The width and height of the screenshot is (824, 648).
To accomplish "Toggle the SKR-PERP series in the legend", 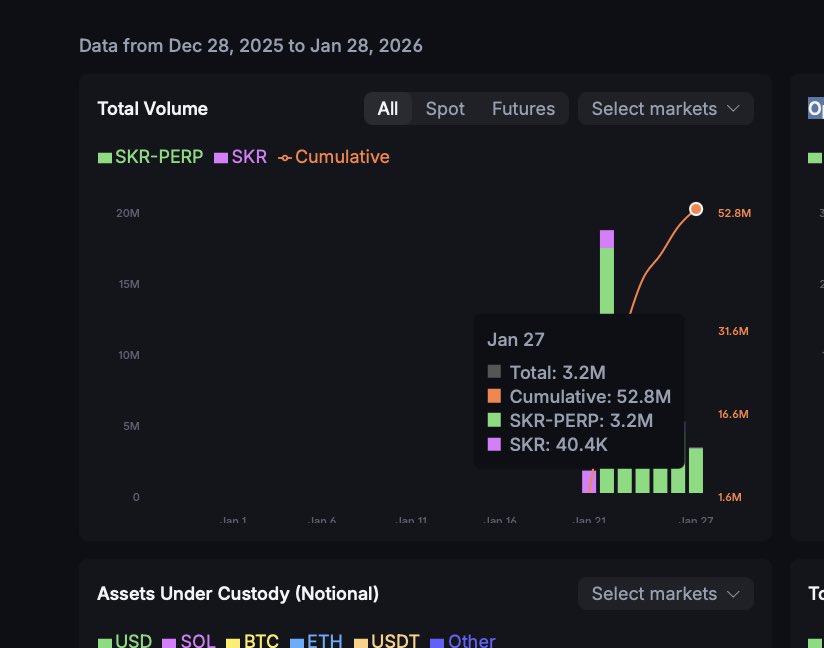I will (x=150, y=157).
